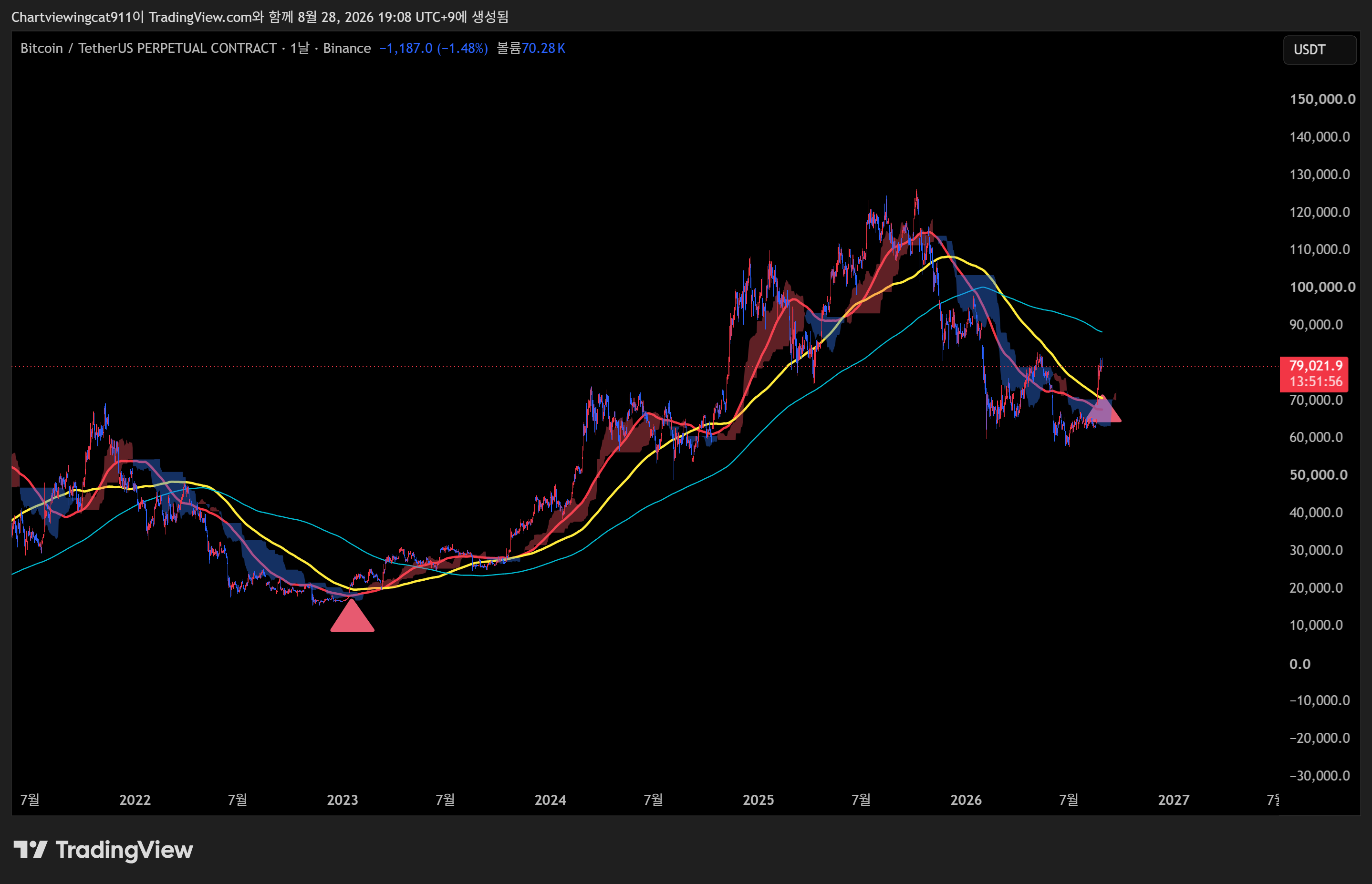Click the 30,000.0 price axis label
The width and height of the screenshot is (1372, 884).
(x=1316, y=551)
